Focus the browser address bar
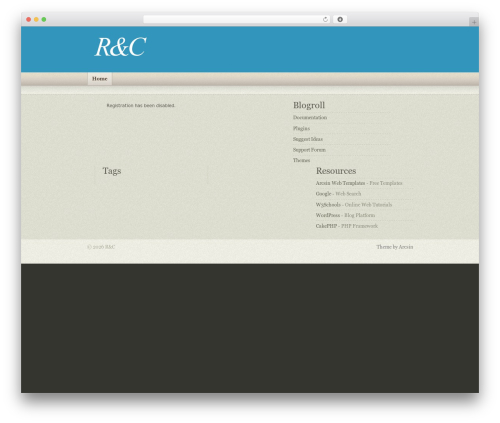500x423 pixels. click(237, 19)
